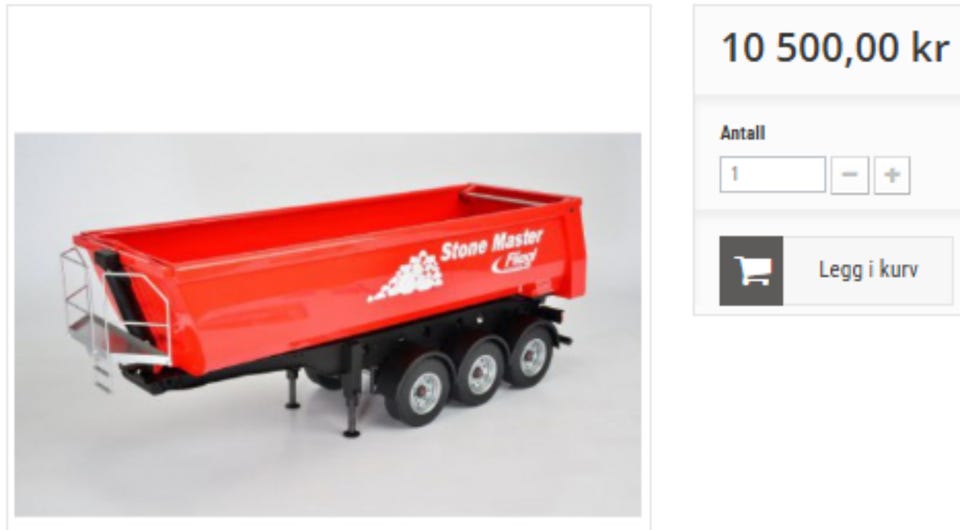Viewport: 960px width, 530px height.
Task: Click the 10 500,00 kr price
Action: 835,48
